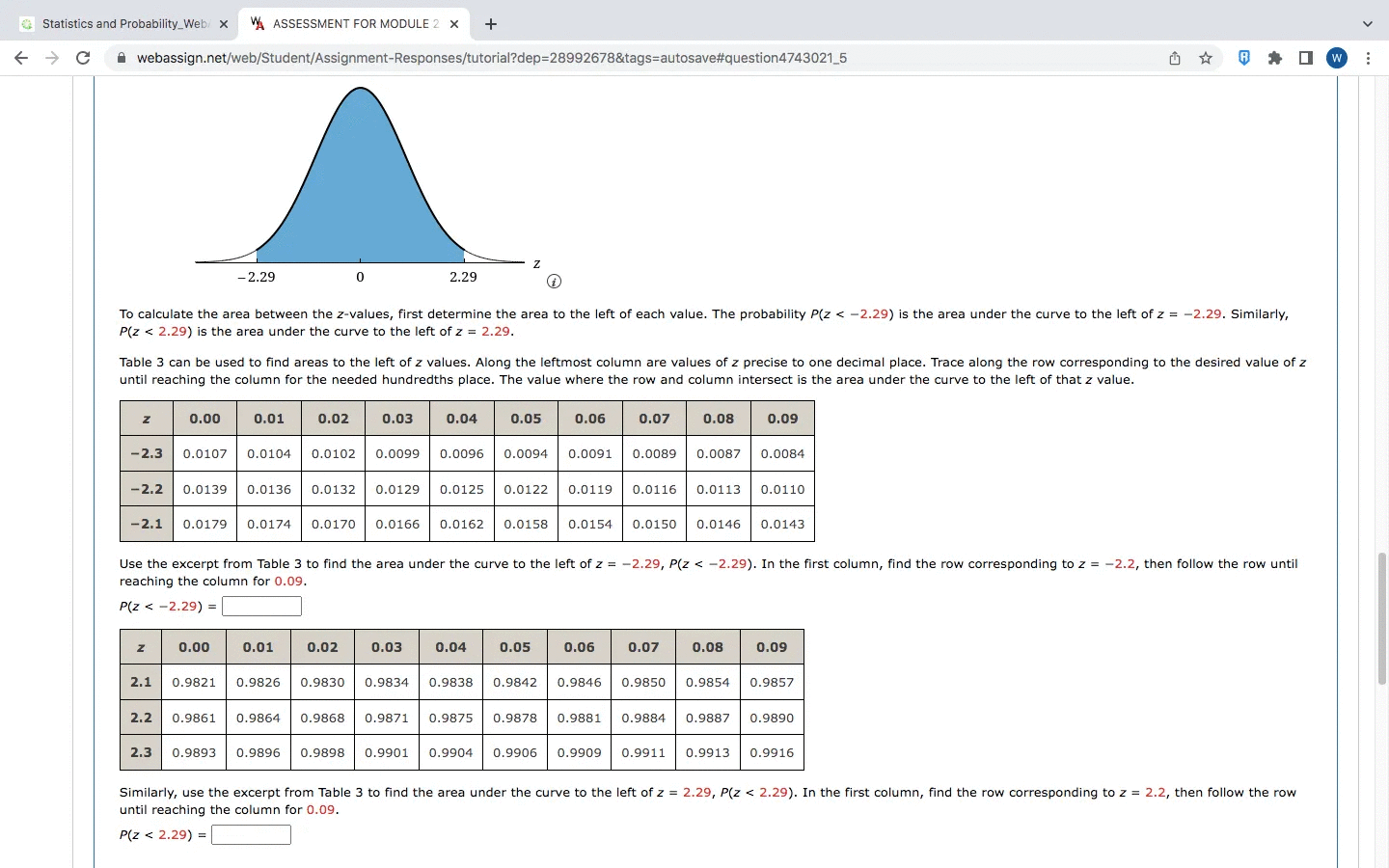Click the −2.3 row header
The image size is (1389, 868).
coord(147,453)
